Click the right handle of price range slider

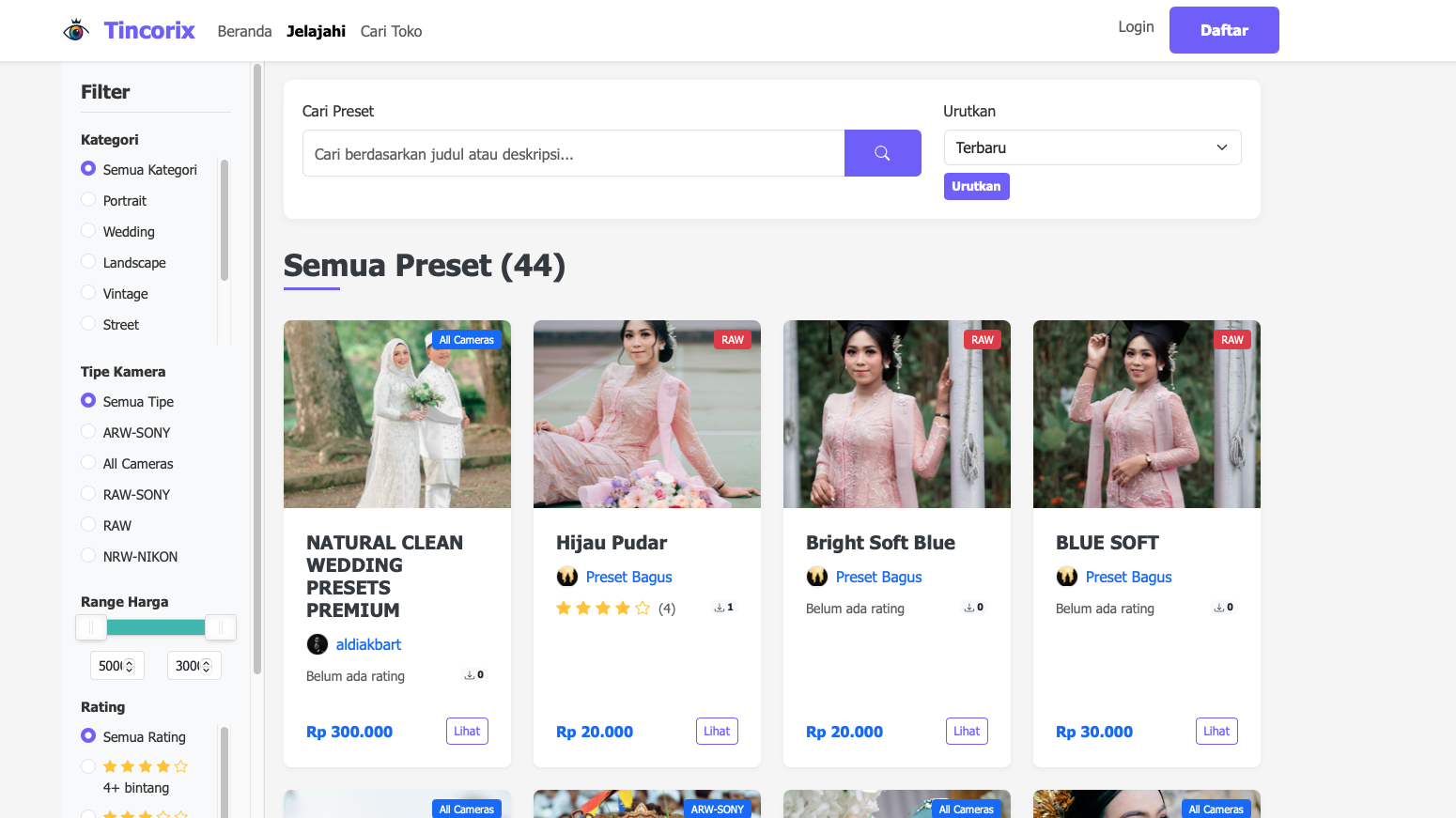tap(220, 627)
